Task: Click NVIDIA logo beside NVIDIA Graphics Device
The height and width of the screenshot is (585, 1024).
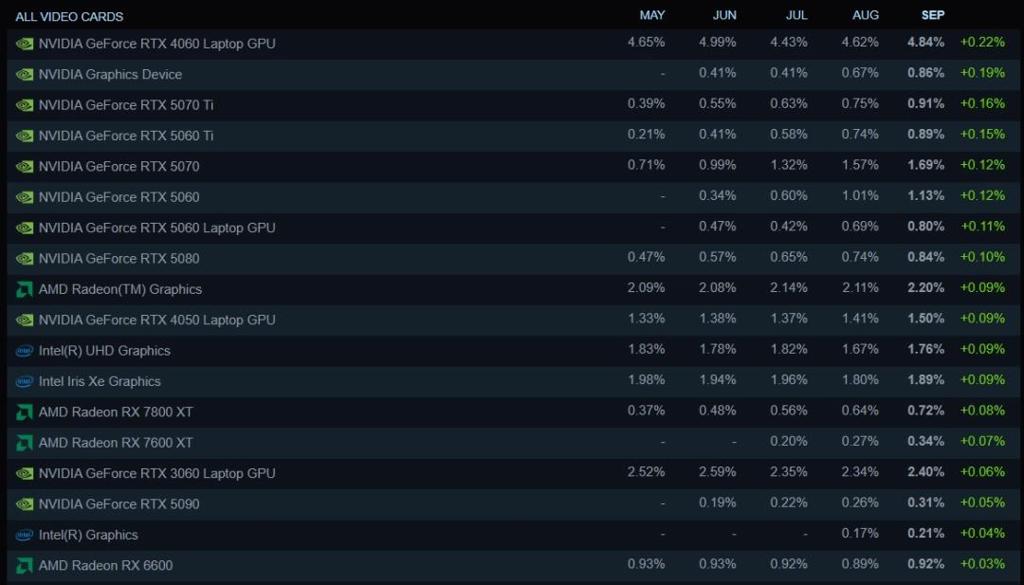Action: (25, 75)
